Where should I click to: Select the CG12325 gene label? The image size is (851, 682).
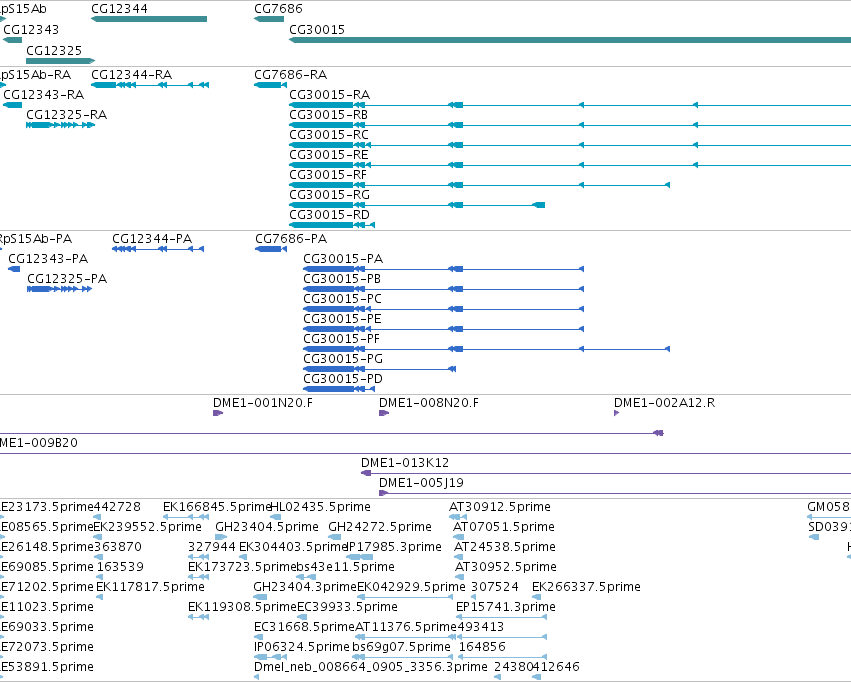pyautogui.click(x=54, y=50)
